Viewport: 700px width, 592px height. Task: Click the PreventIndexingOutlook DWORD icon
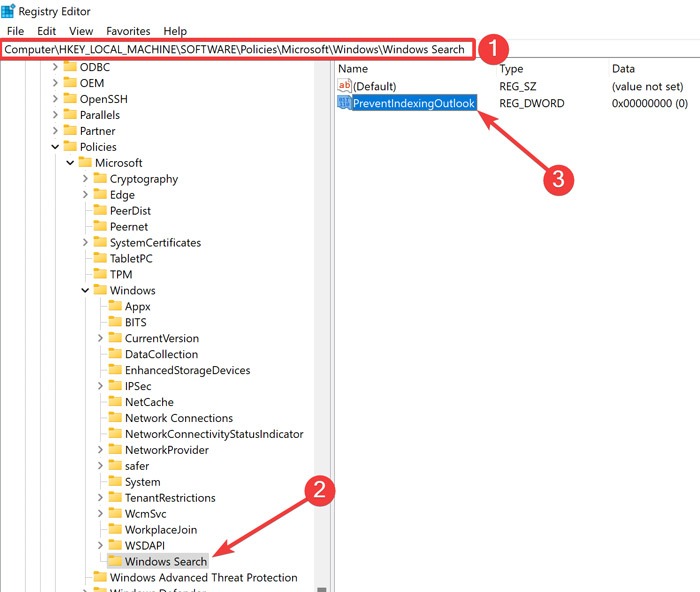(345, 103)
